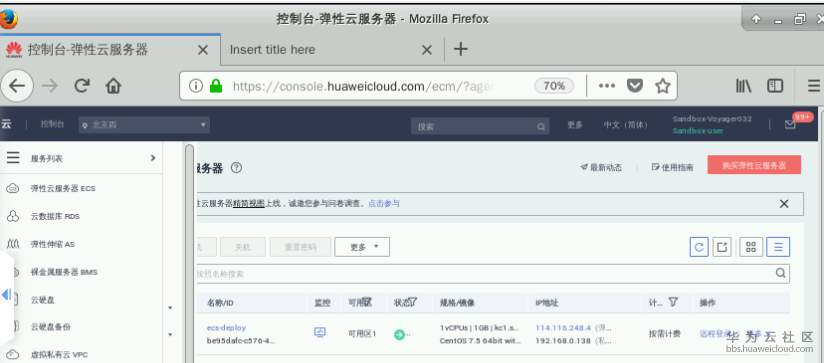The height and width of the screenshot is (363, 824).
Task: Open the ecs-deploy server link
Action: click(x=226, y=327)
